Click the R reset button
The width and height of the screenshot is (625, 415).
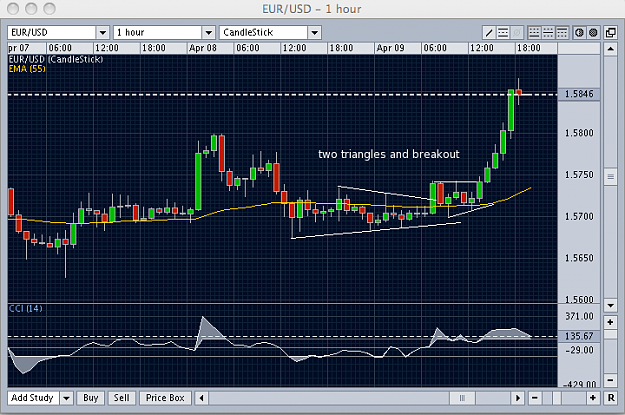coord(611,398)
